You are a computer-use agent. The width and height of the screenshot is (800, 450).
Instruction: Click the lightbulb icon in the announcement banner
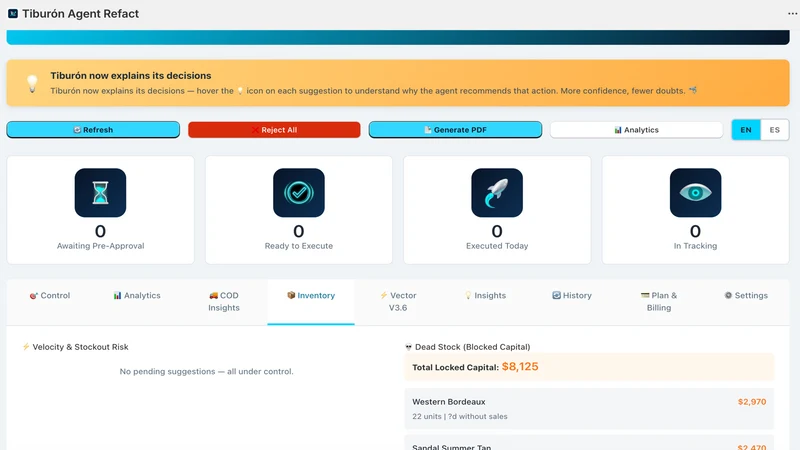click(x=32, y=83)
